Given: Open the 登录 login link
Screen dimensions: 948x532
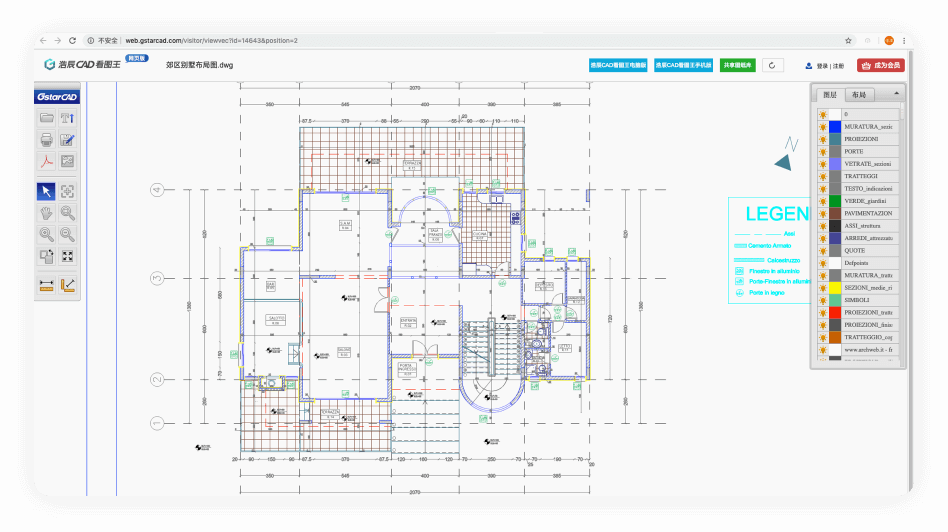Looking at the screenshot, I should tap(821, 66).
